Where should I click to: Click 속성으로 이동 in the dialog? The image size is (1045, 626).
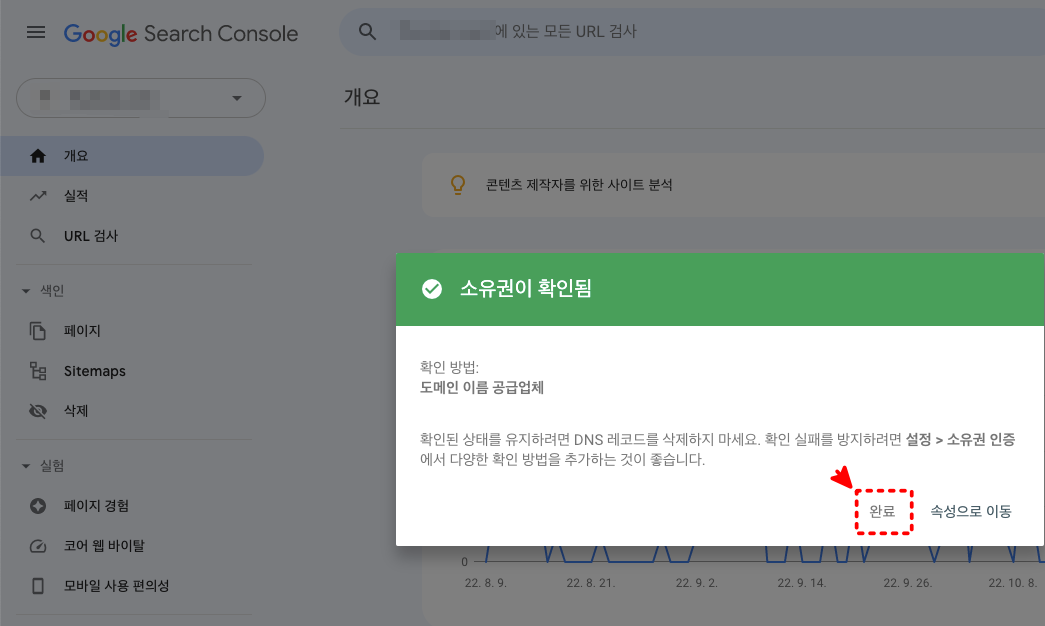(971, 510)
